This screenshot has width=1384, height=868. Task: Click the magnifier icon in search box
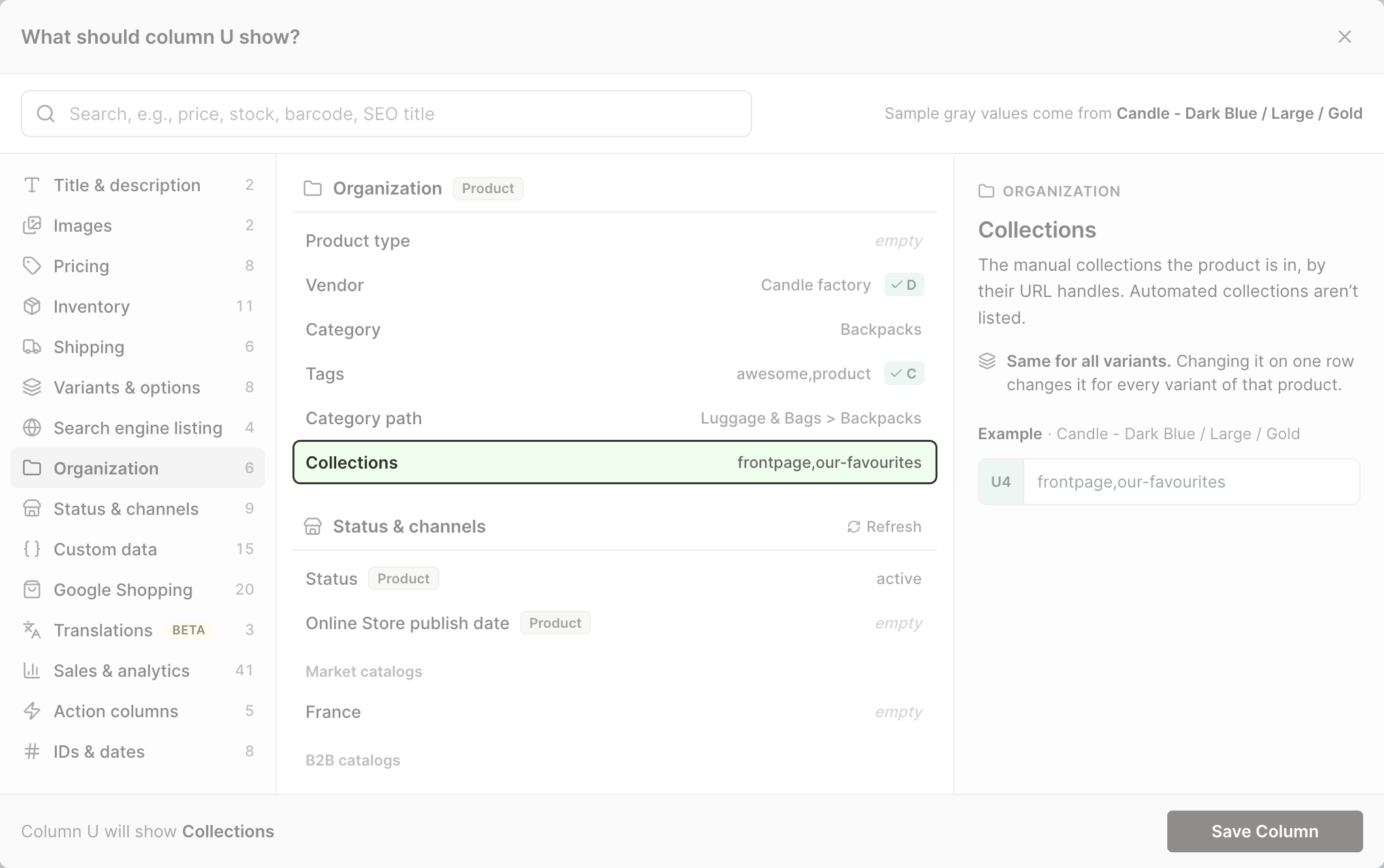point(46,114)
